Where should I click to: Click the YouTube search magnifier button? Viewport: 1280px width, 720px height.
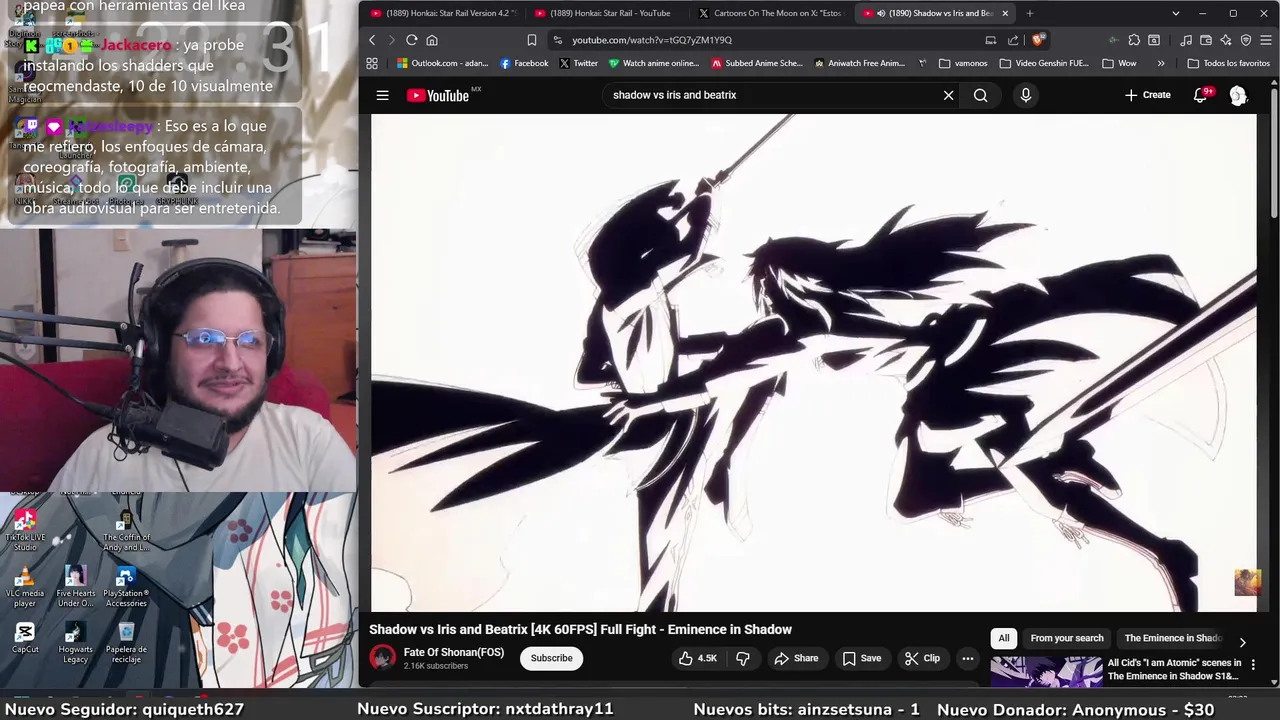(980, 95)
